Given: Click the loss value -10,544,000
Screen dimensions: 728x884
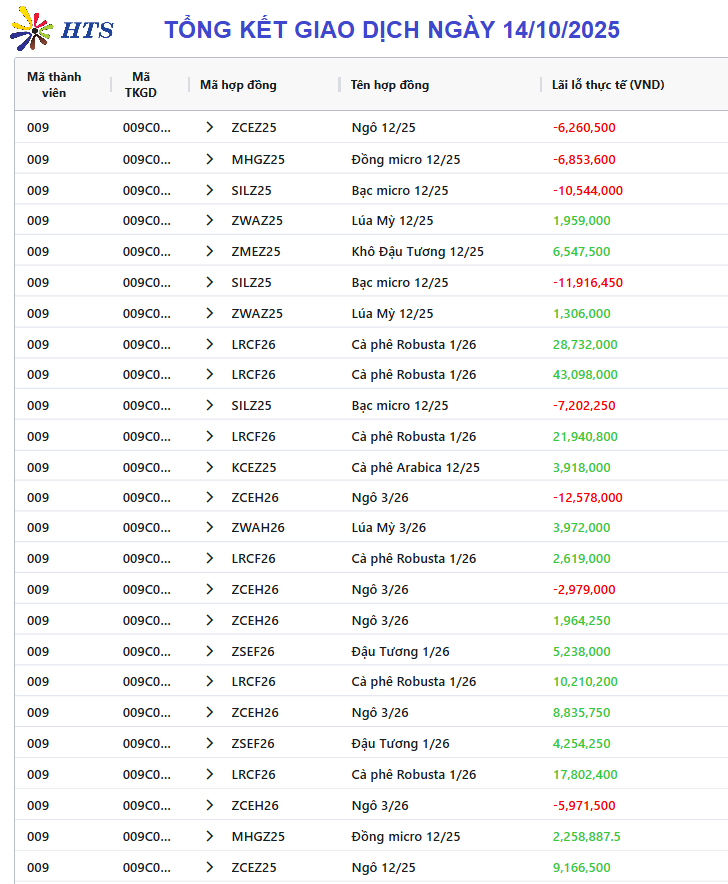Looking at the screenshot, I should (587, 190).
